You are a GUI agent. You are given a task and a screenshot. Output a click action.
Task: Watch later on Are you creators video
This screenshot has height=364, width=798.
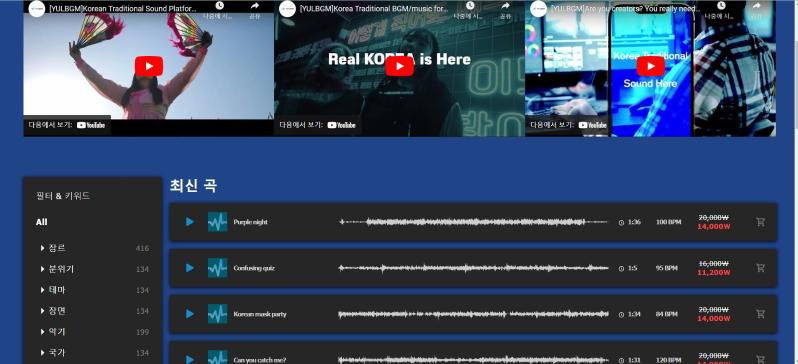pyautogui.click(x=721, y=9)
